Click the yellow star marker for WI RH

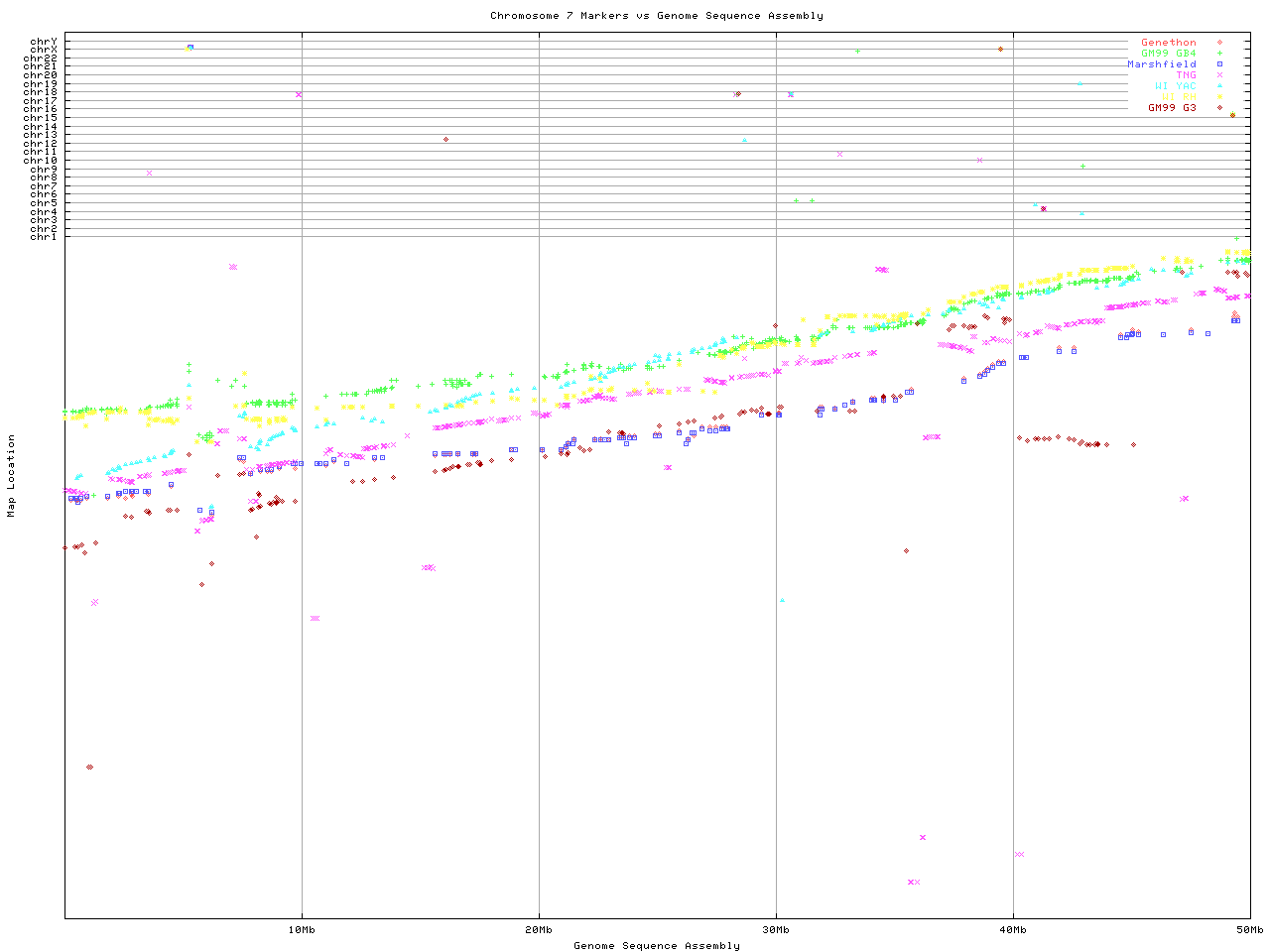click(x=1219, y=97)
